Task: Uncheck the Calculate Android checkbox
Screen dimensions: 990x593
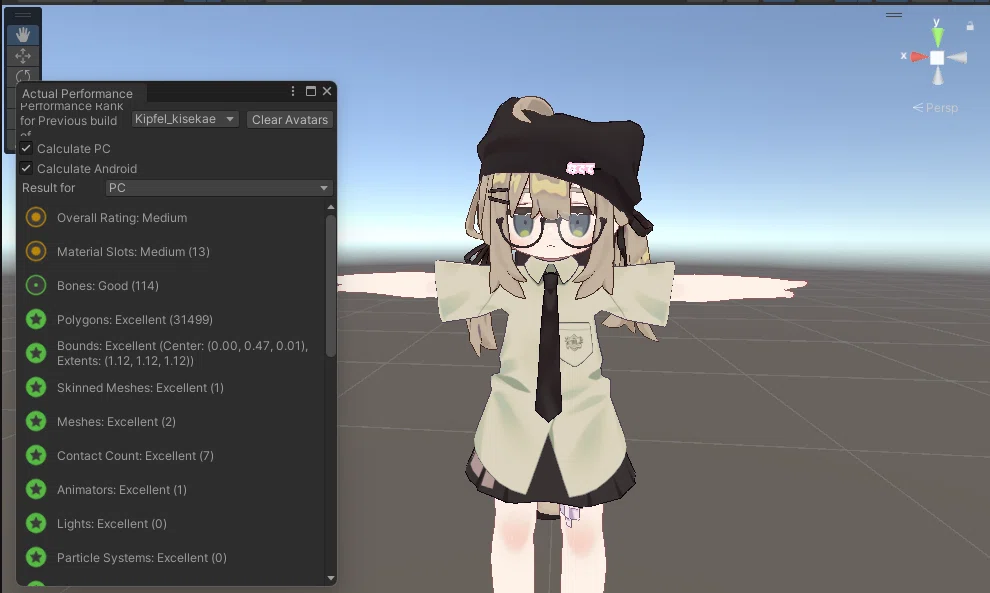Action: point(26,169)
